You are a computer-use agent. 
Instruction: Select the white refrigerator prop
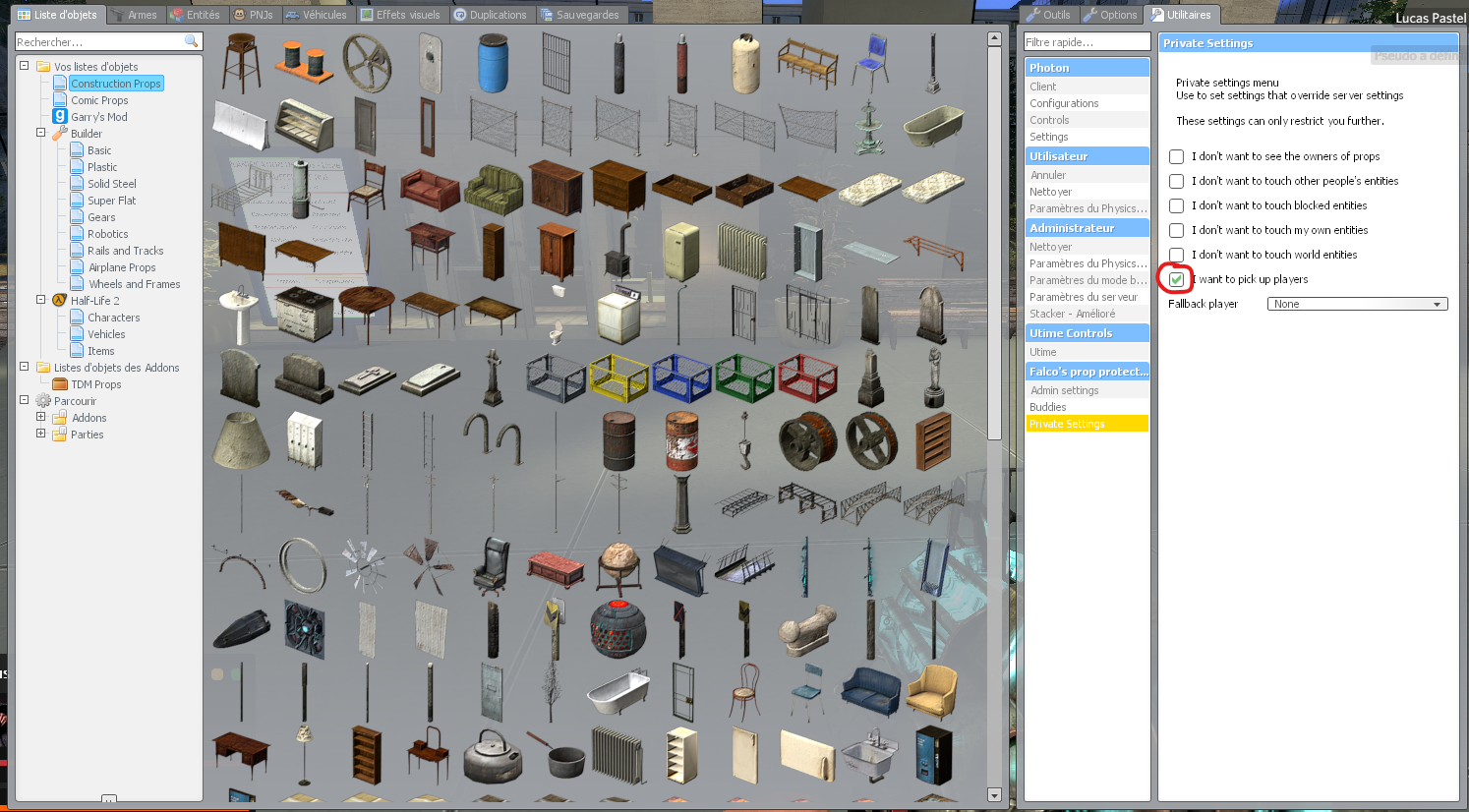681,252
